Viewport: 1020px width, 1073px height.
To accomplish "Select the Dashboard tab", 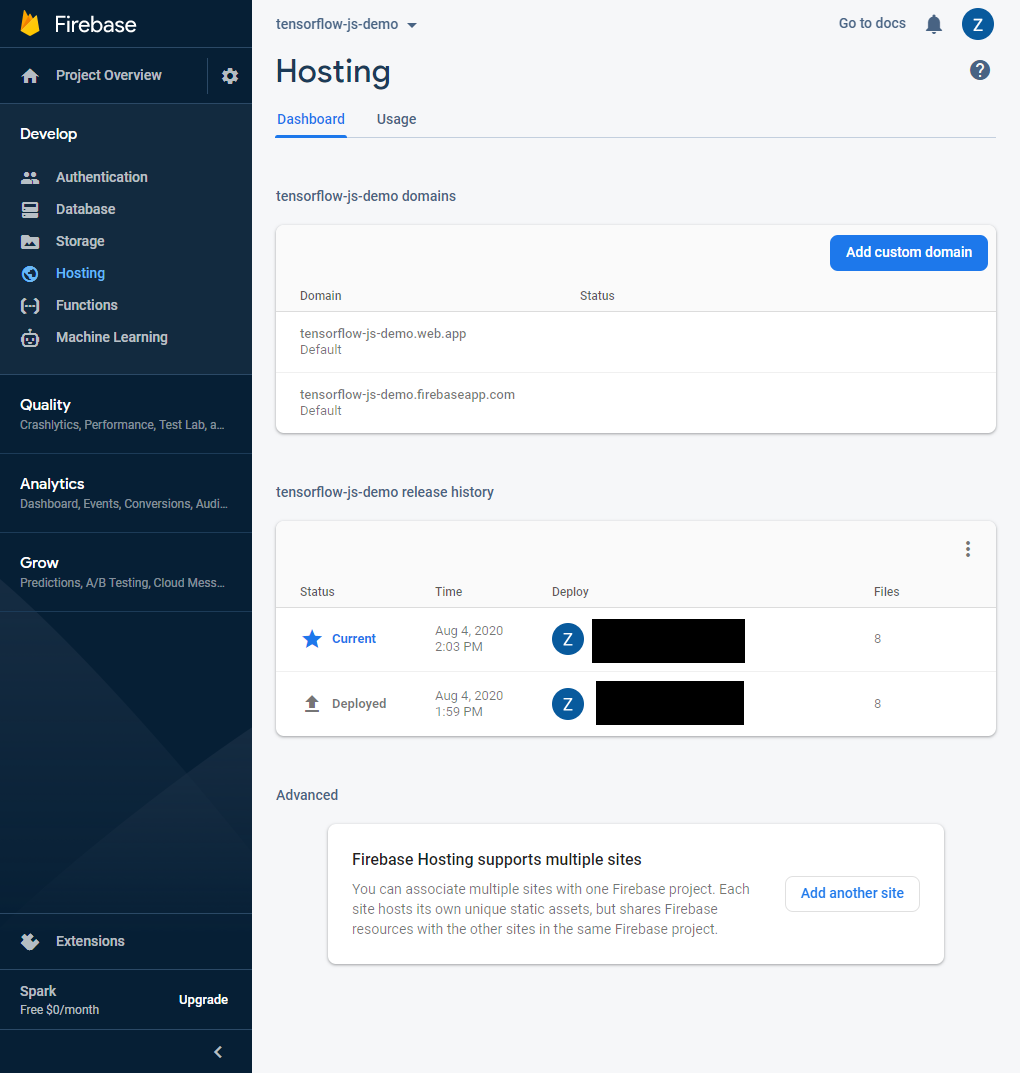I will tap(311, 119).
